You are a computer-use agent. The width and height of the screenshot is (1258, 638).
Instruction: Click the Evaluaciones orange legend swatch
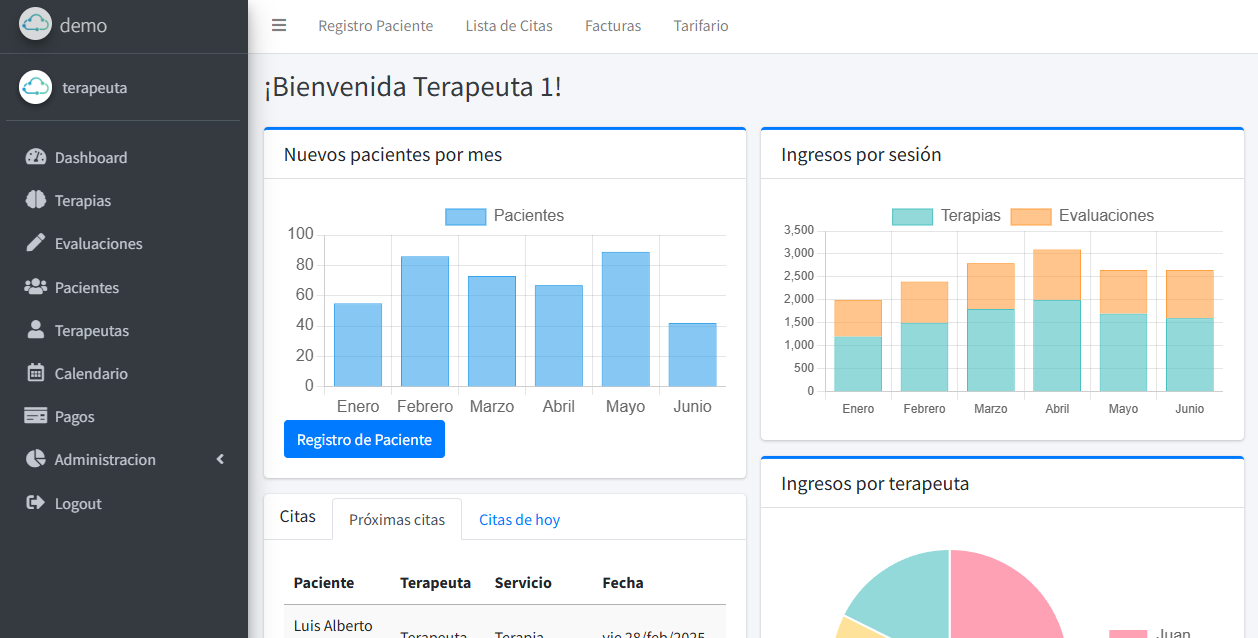[x=1030, y=216]
